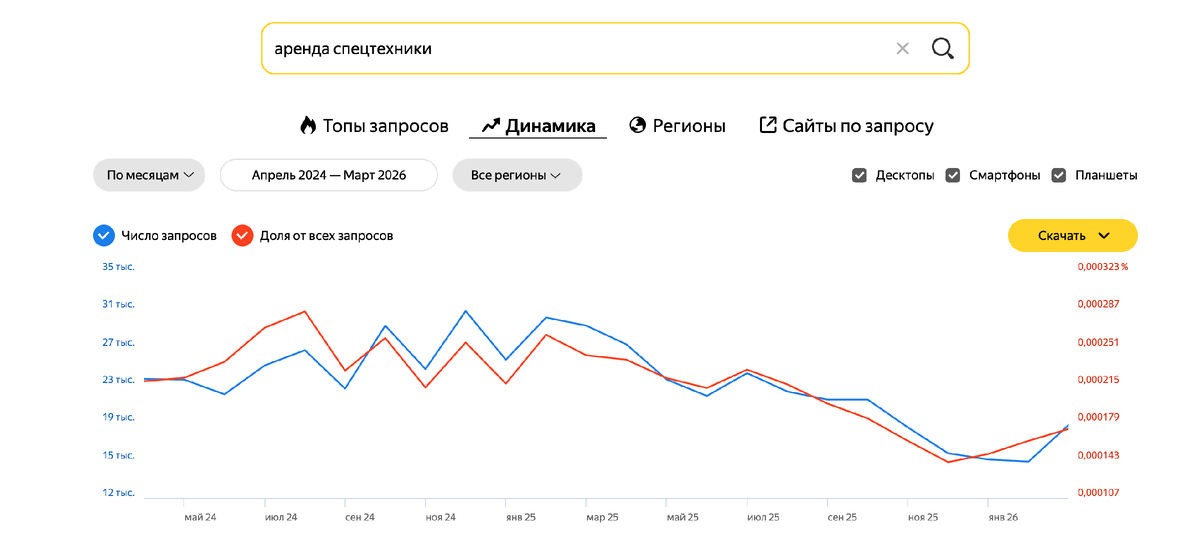Click the 0,000107 axis label
This screenshot has height=543, width=1200.
click(x=1097, y=493)
